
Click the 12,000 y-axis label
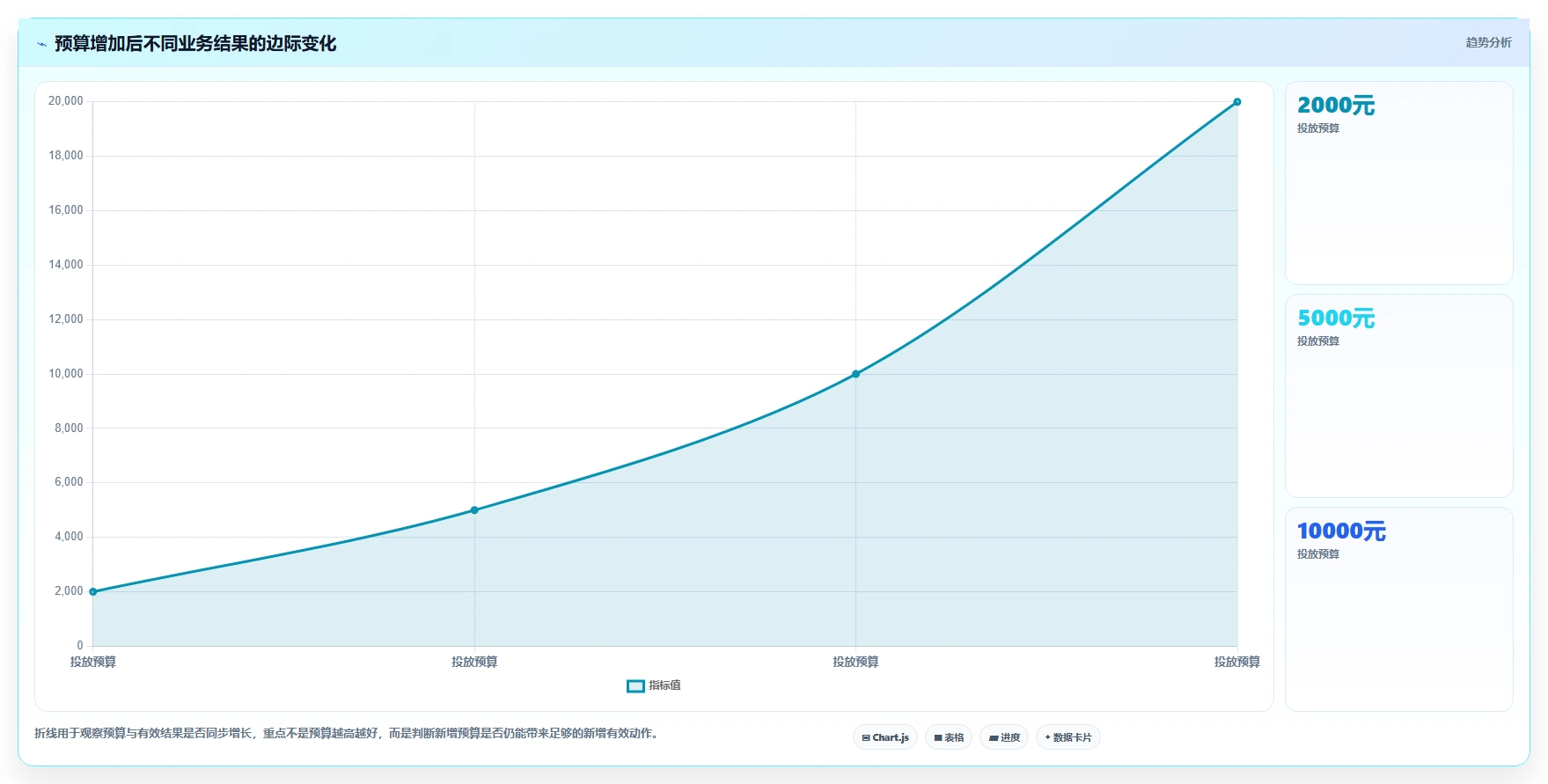coord(66,319)
